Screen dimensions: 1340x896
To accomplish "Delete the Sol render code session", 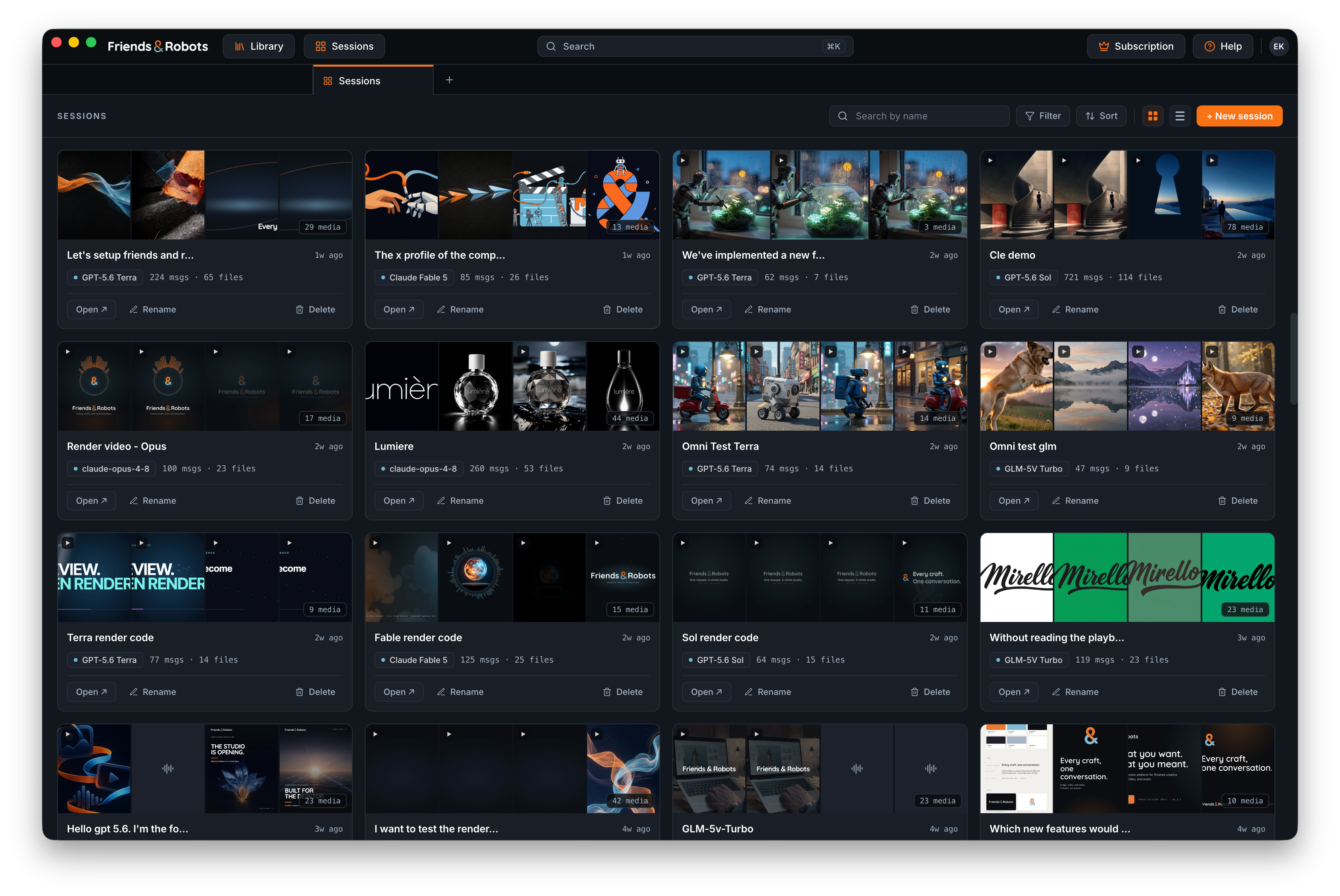I will (x=930, y=692).
